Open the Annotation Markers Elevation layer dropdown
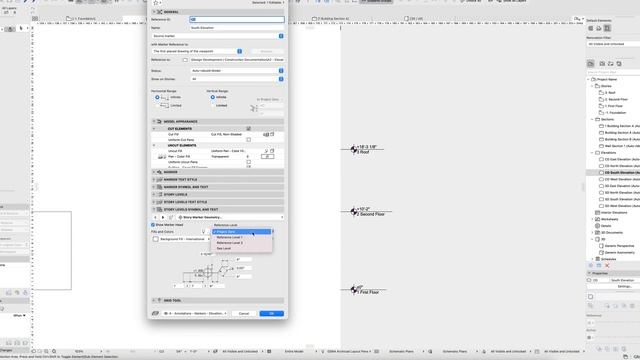This screenshot has height=360, width=640. (x=196, y=313)
